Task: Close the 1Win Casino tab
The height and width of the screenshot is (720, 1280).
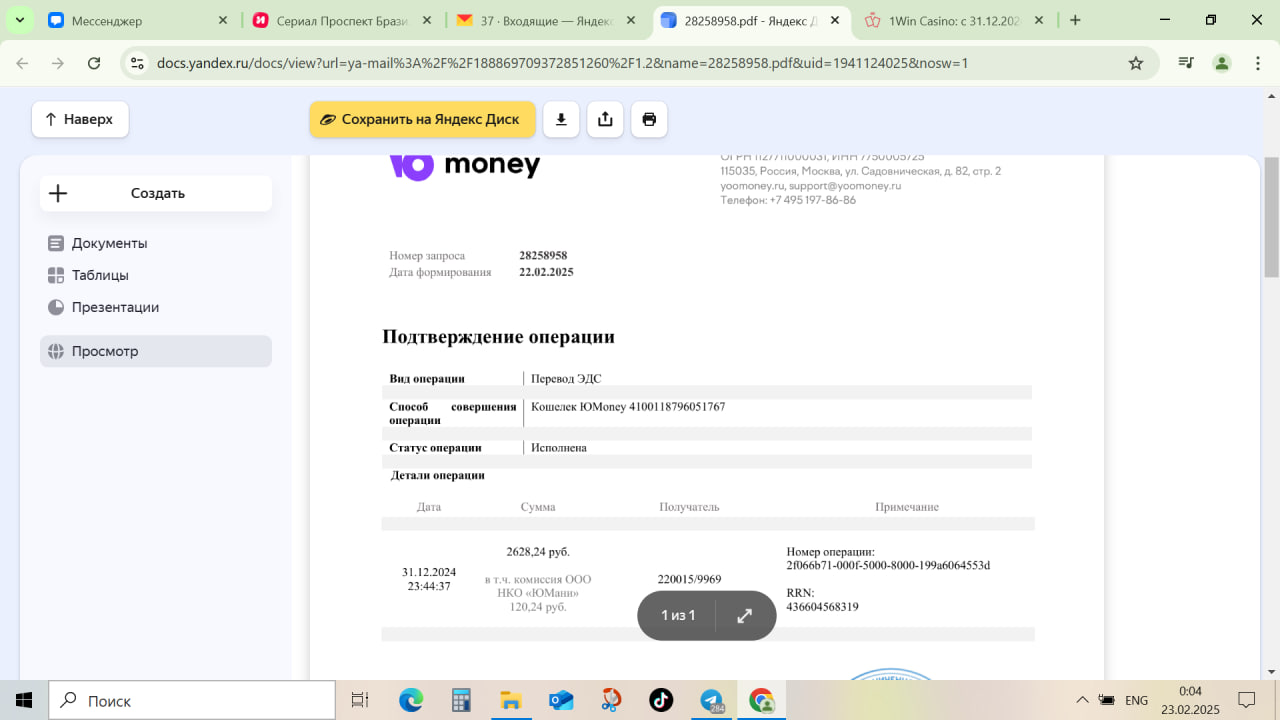Action: [x=1039, y=20]
